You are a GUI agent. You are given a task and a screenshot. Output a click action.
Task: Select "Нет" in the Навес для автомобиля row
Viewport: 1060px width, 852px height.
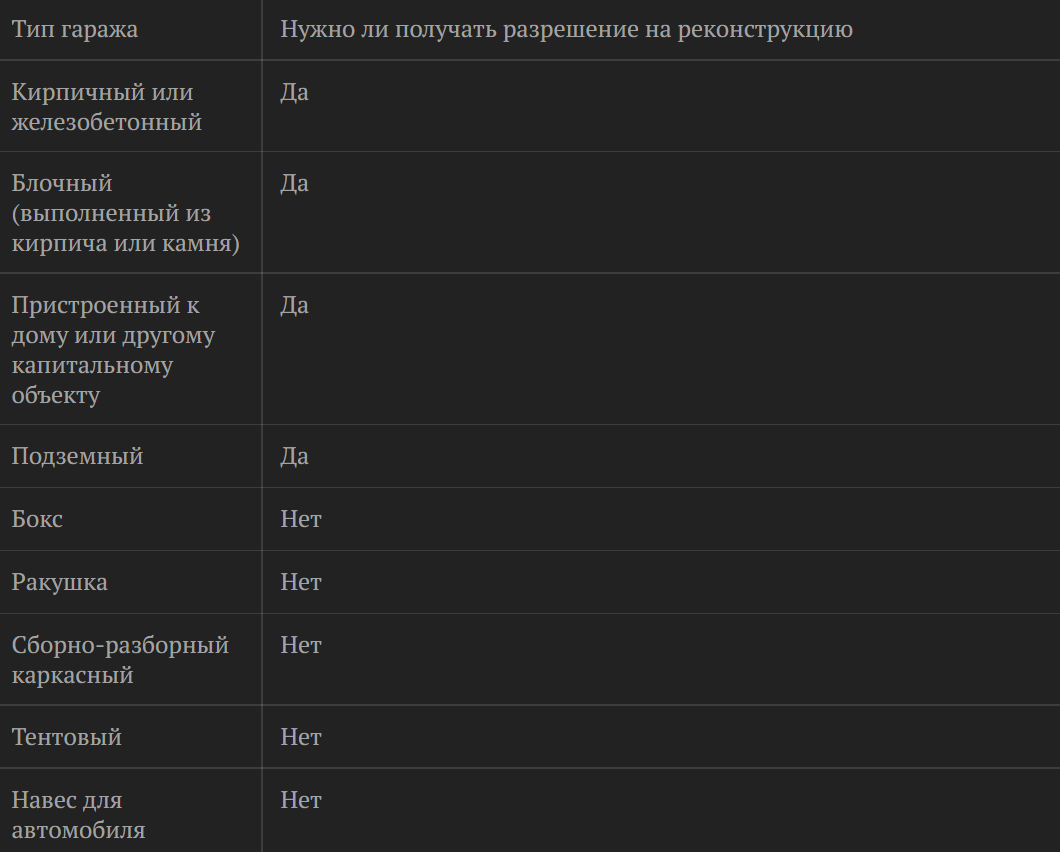(x=301, y=800)
